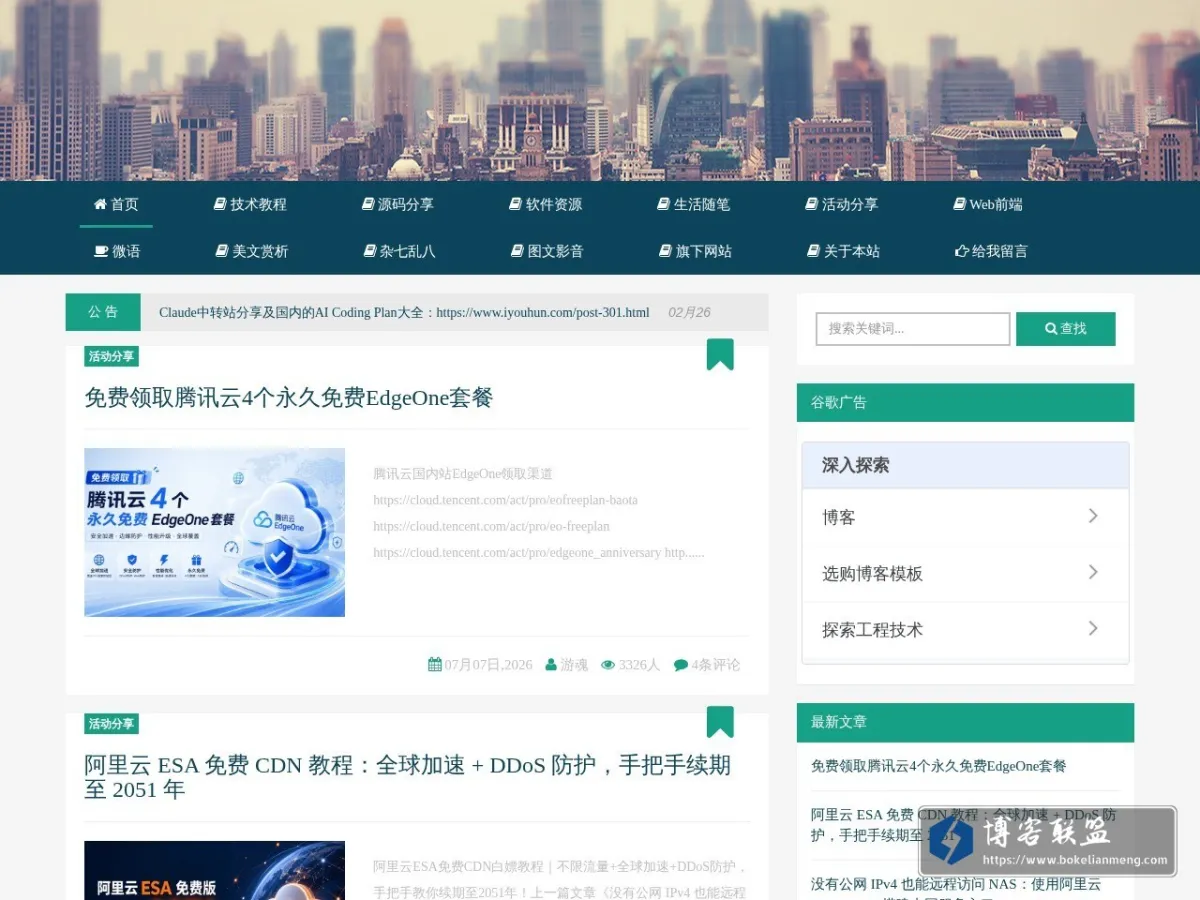Click the 活动分享 tag on the 阿里云 ESA post
This screenshot has width=1200, height=900.
(111, 724)
